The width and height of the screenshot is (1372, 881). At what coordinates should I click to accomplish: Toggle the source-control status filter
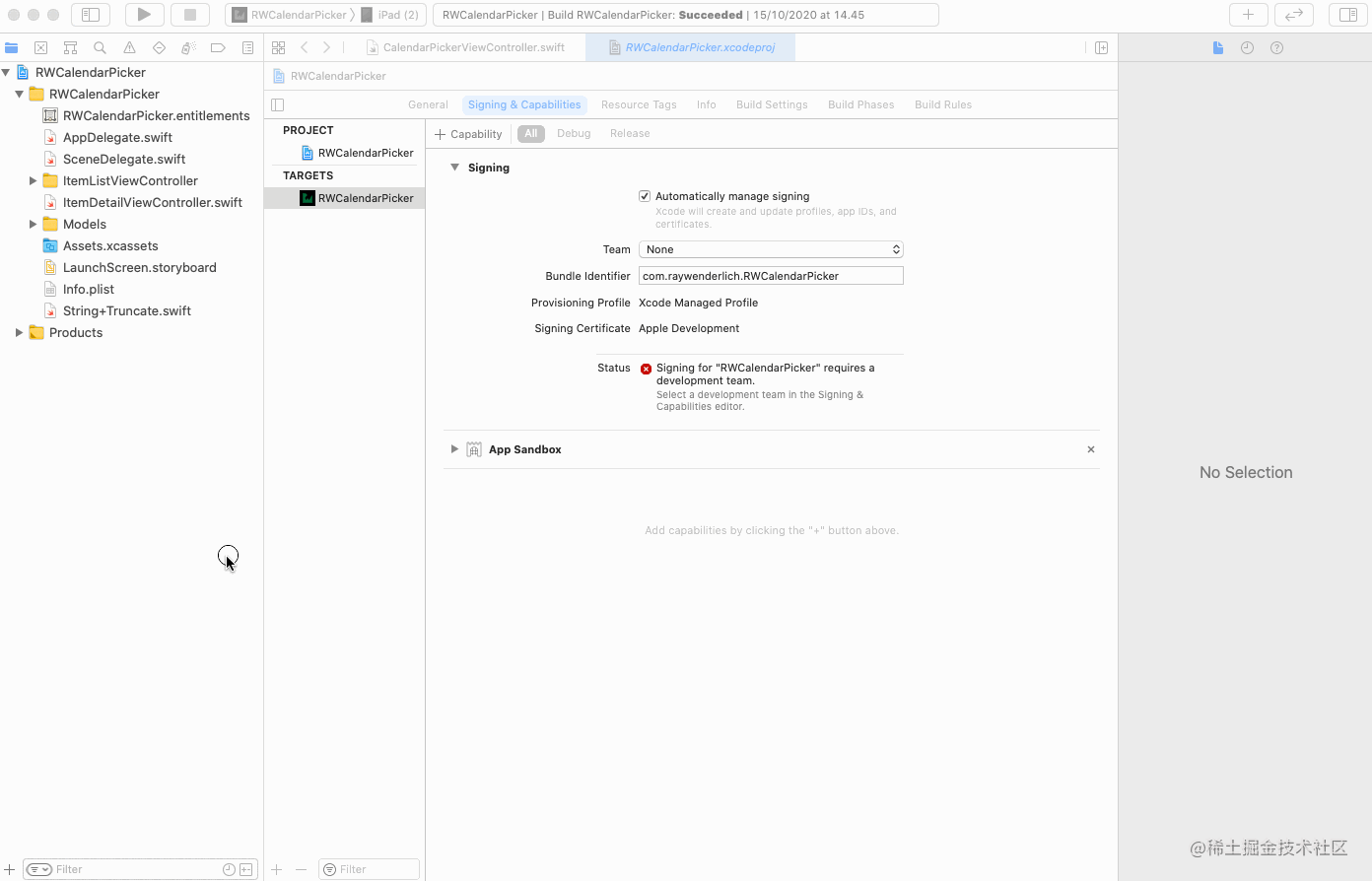coord(245,869)
